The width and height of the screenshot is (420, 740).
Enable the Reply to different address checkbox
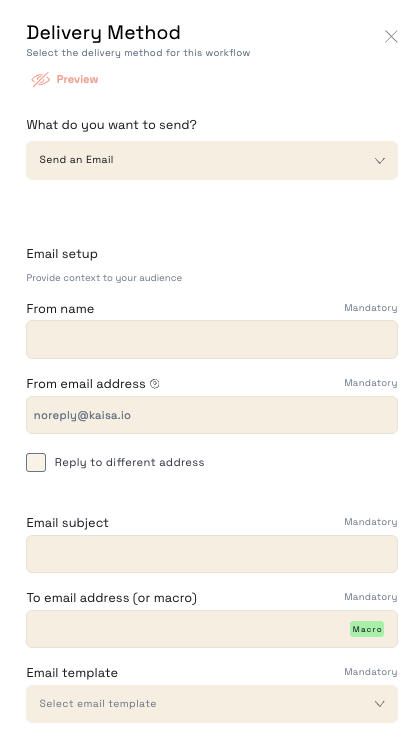pyautogui.click(x=36, y=462)
